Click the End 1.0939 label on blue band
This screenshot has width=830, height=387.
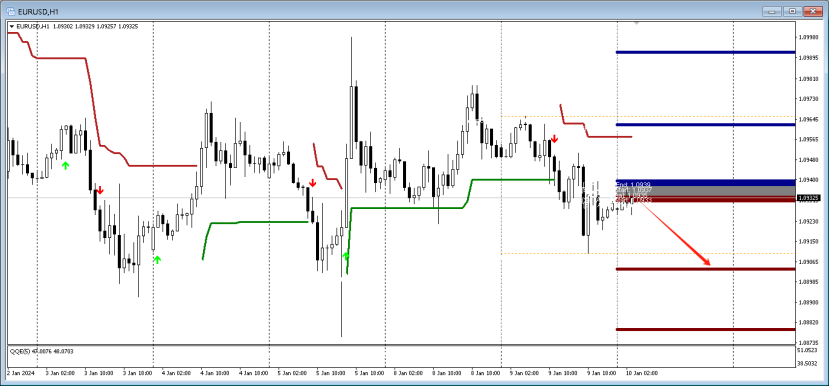click(633, 184)
